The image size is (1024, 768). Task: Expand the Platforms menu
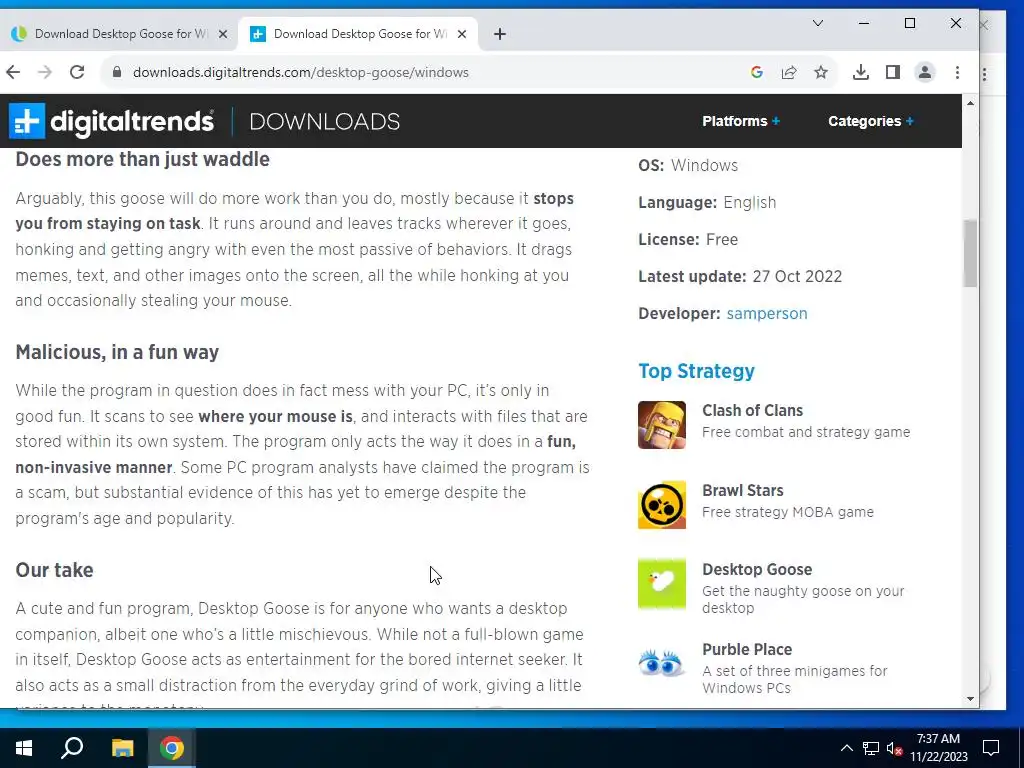tap(741, 121)
